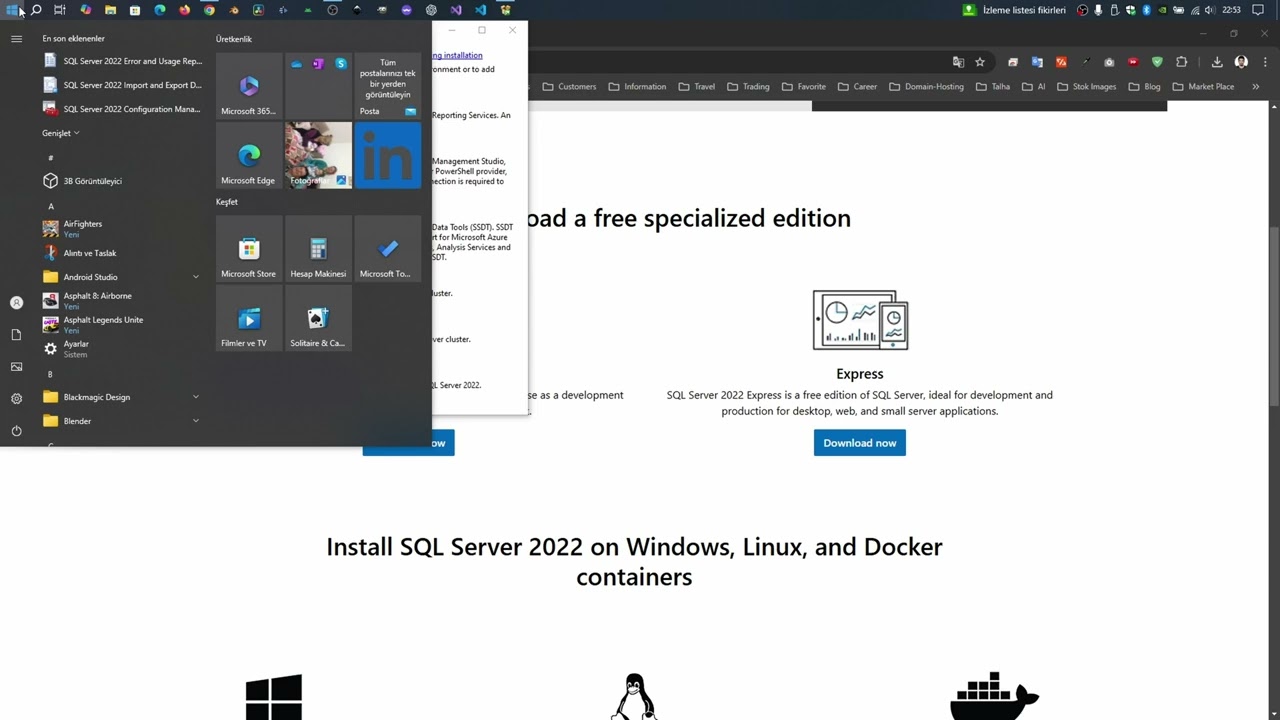Expand the Blender folder in app list
This screenshot has height=720, width=1280.
[120, 421]
